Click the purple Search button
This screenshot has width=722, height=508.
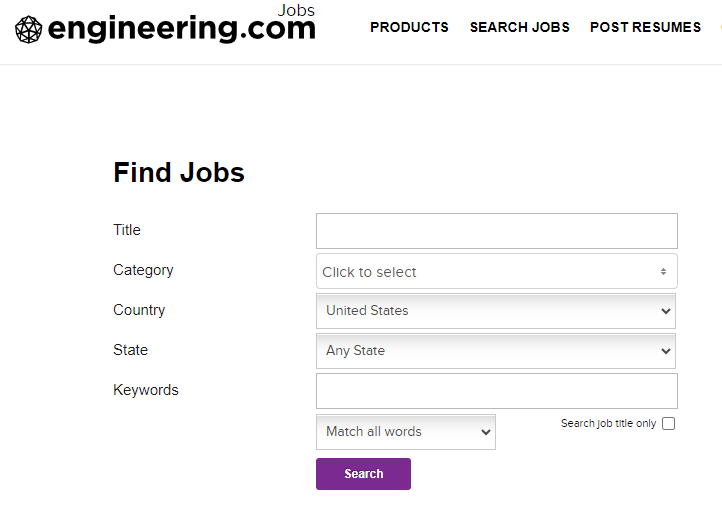[363, 474]
